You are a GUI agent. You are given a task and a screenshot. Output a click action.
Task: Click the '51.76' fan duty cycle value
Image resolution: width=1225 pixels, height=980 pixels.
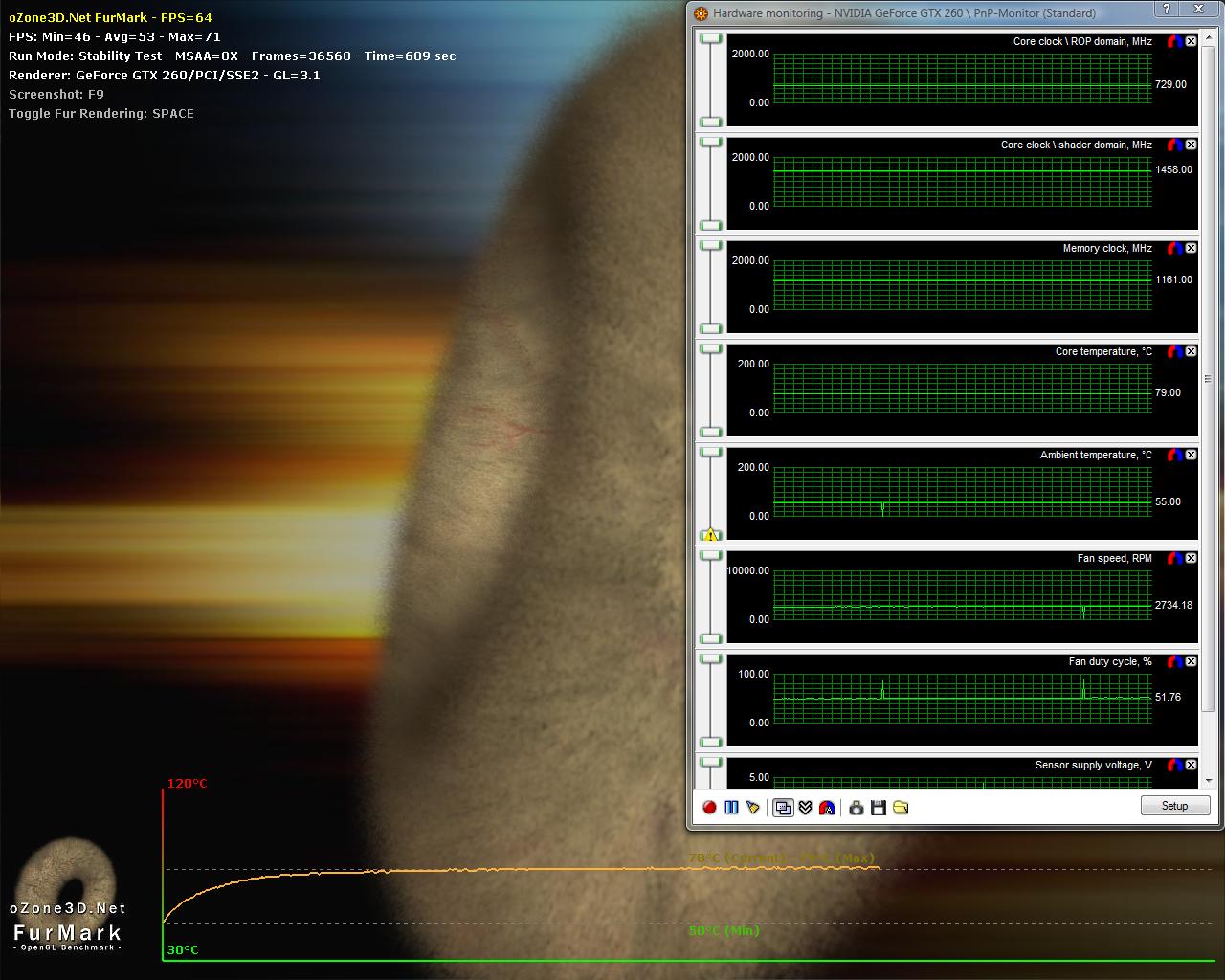tap(1168, 697)
